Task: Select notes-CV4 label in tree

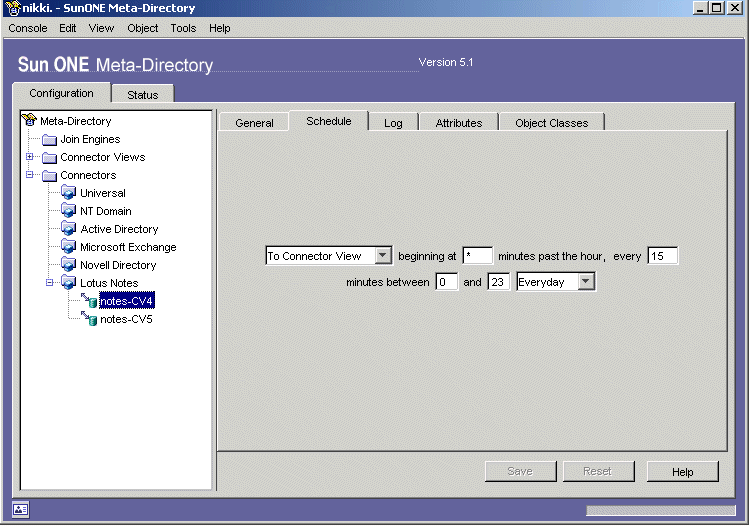Action: (x=126, y=301)
